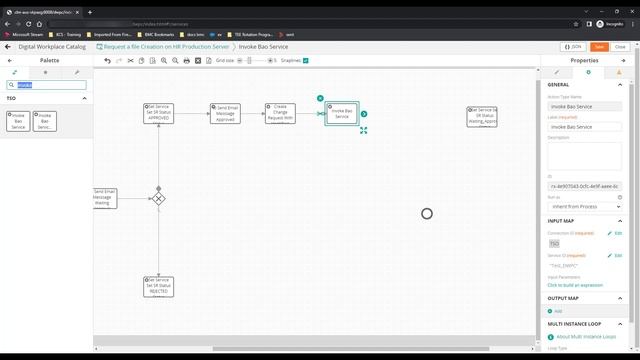The width and height of the screenshot is (640, 360).
Task: Select the first Invoke Bao Service palette item
Action: pyautogui.click(x=18, y=121)
